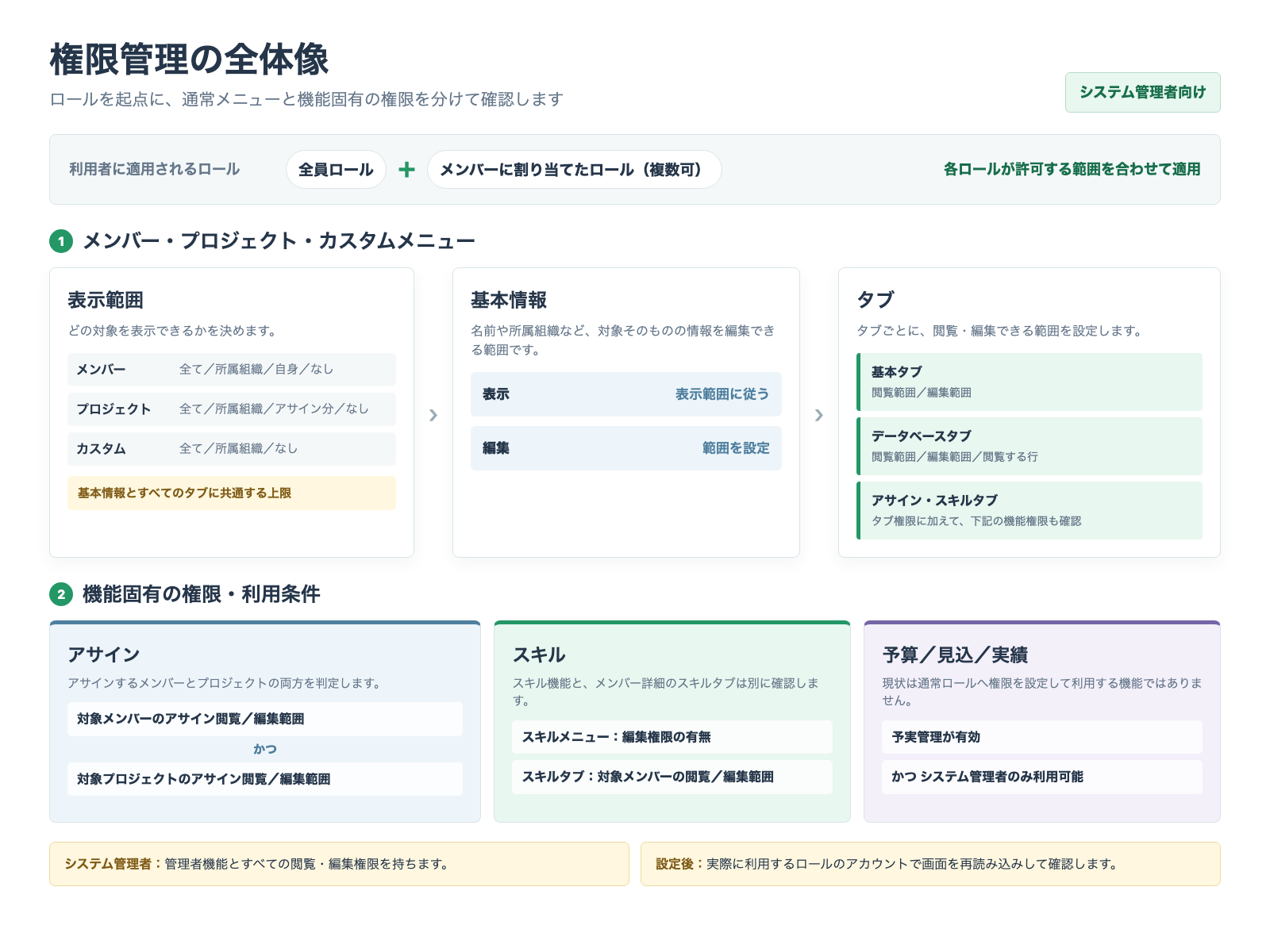Select the 基本タブ item
The image size is (1270, 952).
(x=1029, y=382)
